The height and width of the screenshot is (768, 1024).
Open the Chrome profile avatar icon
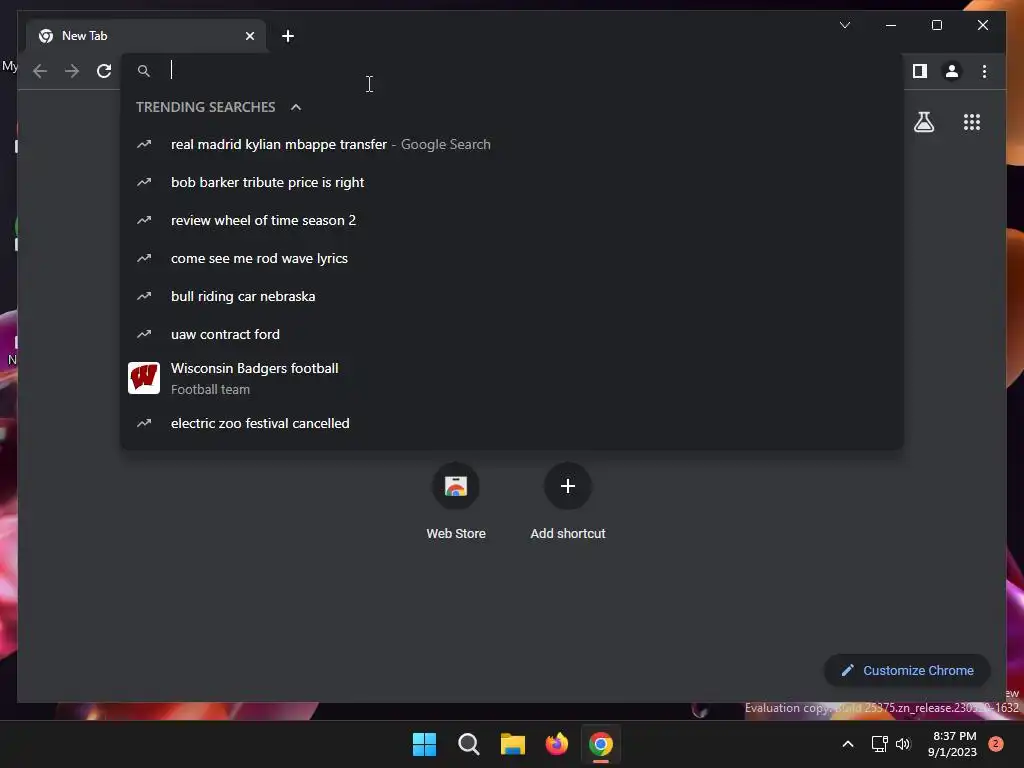point(952,71)
